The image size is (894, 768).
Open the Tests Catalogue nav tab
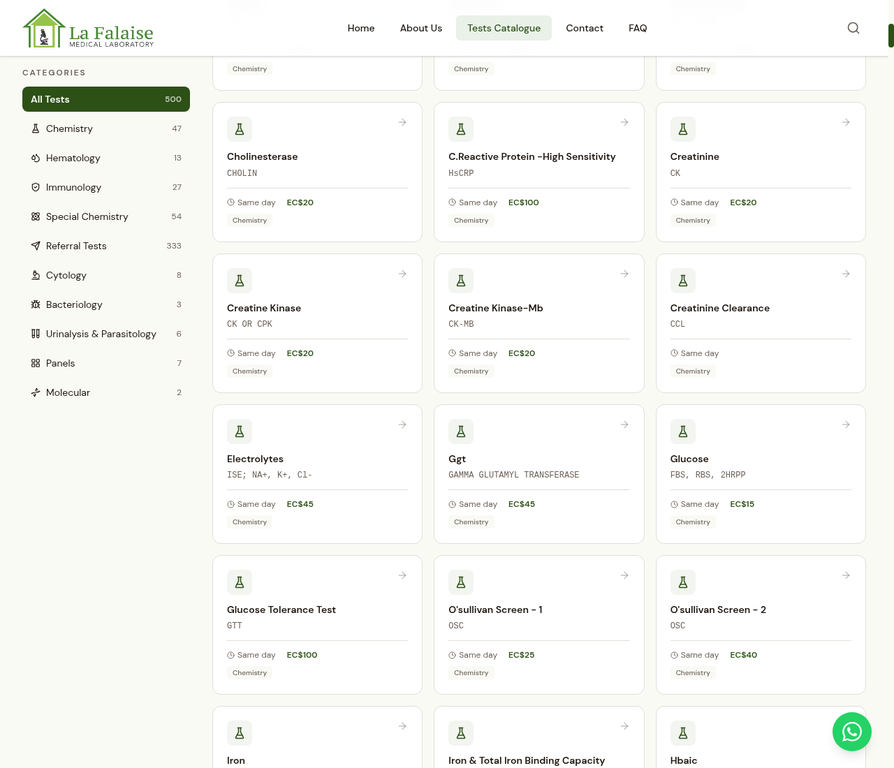pos(503,28)
